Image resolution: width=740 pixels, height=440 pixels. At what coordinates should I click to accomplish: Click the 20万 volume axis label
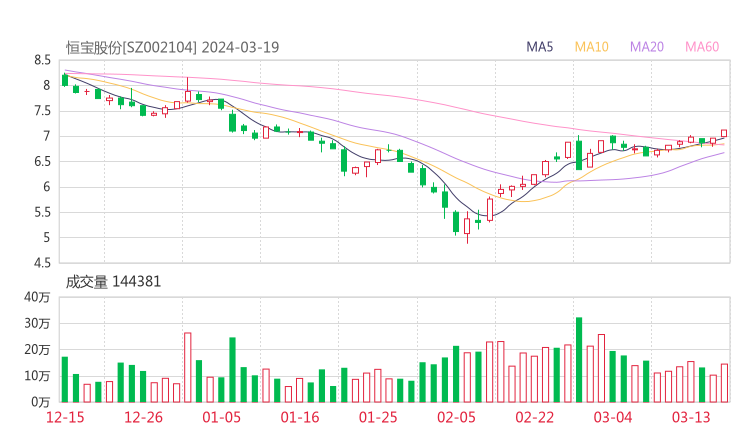click(37, 350)
